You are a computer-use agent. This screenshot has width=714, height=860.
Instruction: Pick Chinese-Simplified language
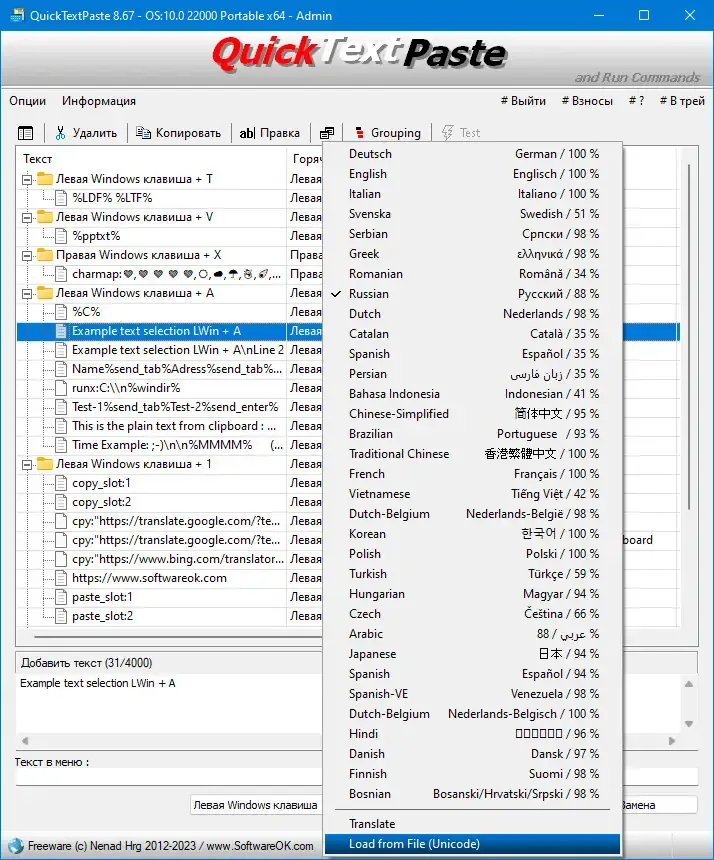coord(473,414)
